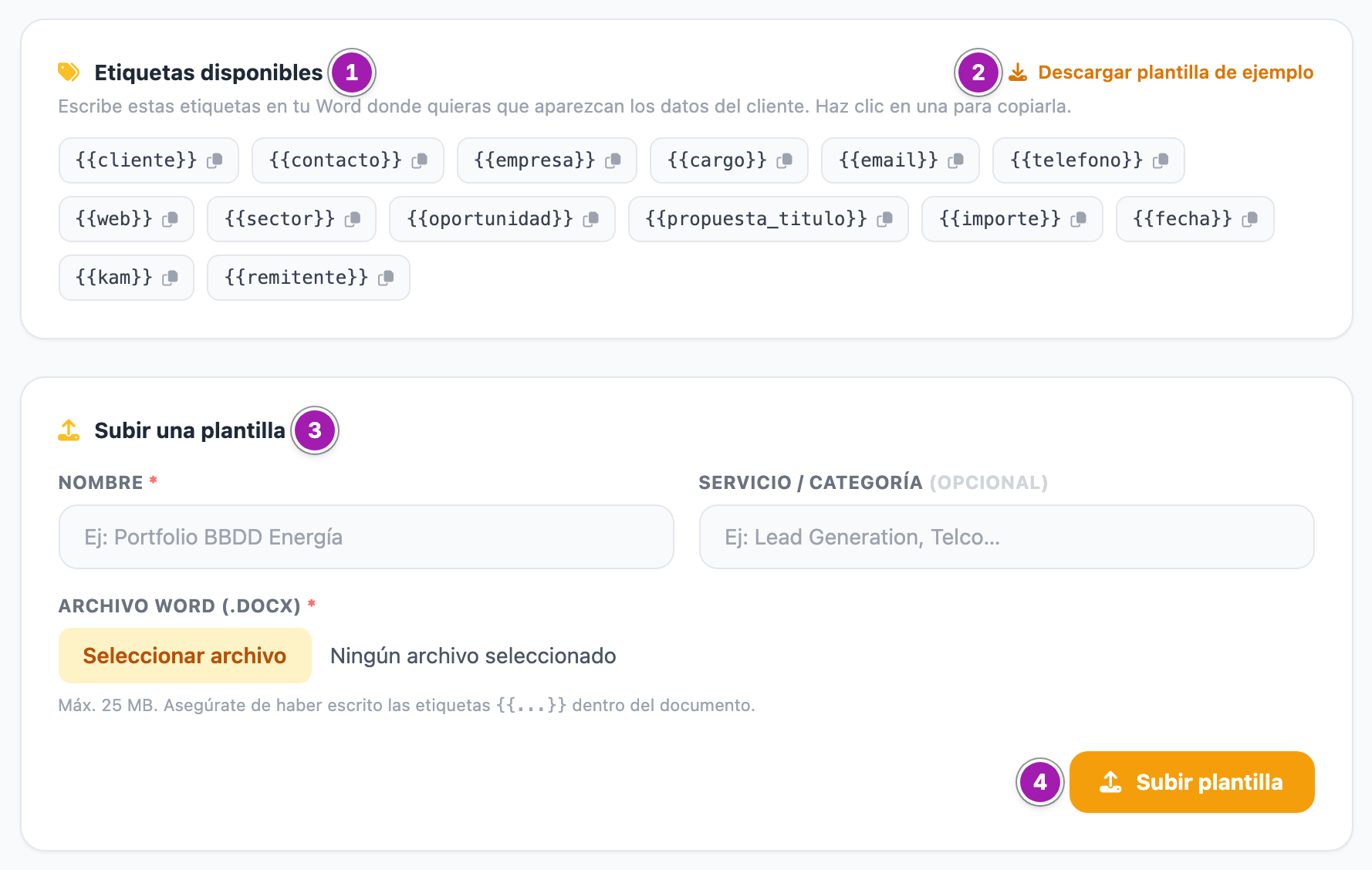This screenshot has width=1372, height=870.
Task: Submit with the Subir plantilla button
Action: coord(1192,782)
